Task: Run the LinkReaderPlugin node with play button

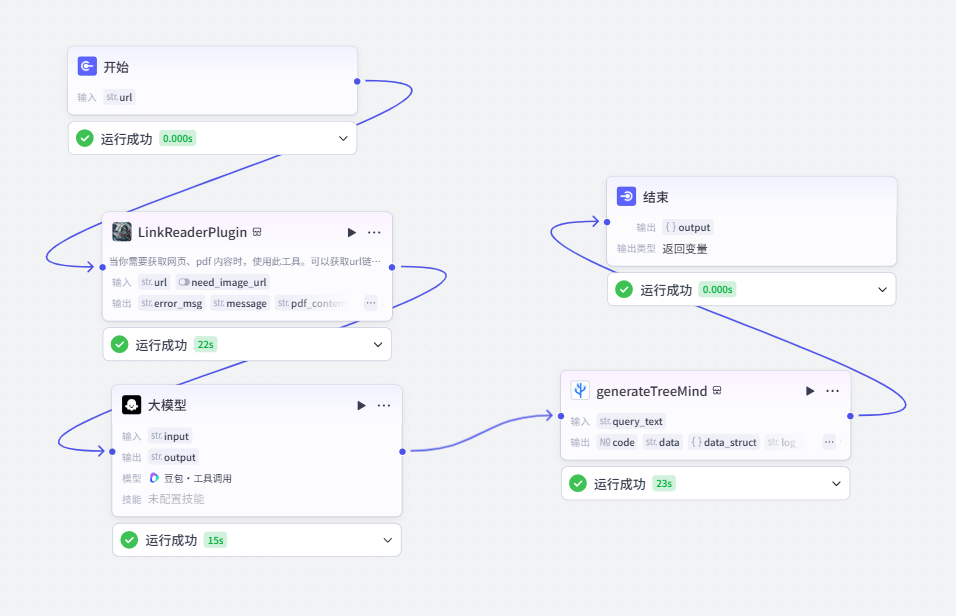Action: coord(352,232)
